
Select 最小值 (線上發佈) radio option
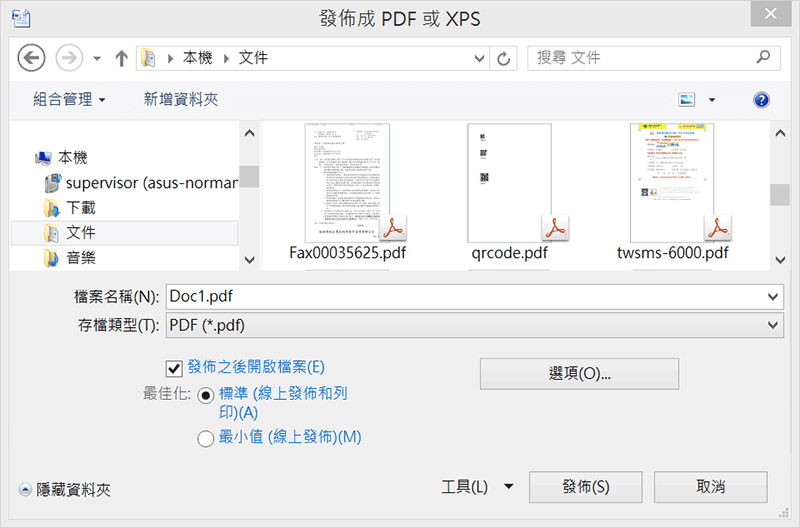pos(206,438)
